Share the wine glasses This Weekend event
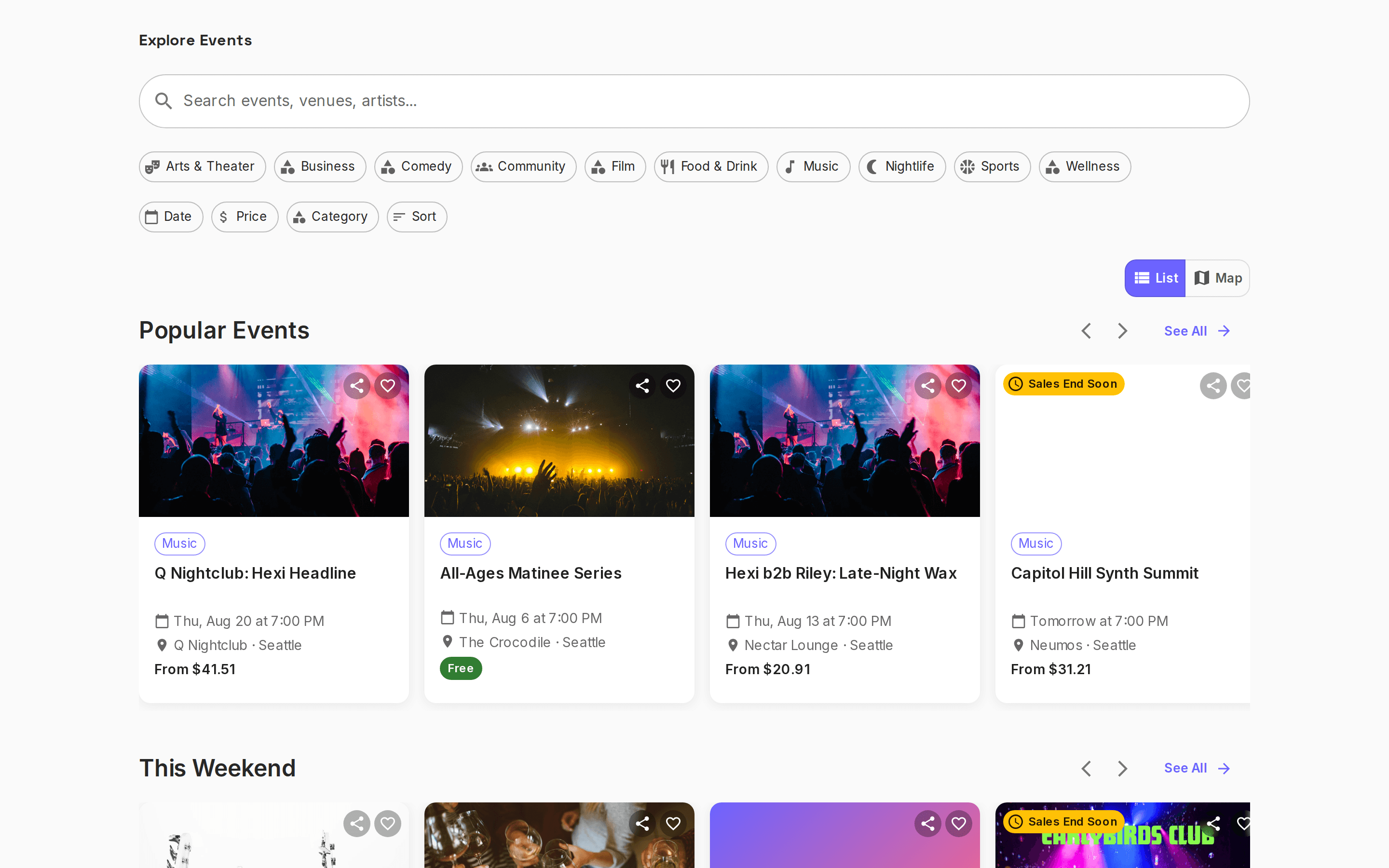Screen dimensions: 1389x868 tap(642, 824)
